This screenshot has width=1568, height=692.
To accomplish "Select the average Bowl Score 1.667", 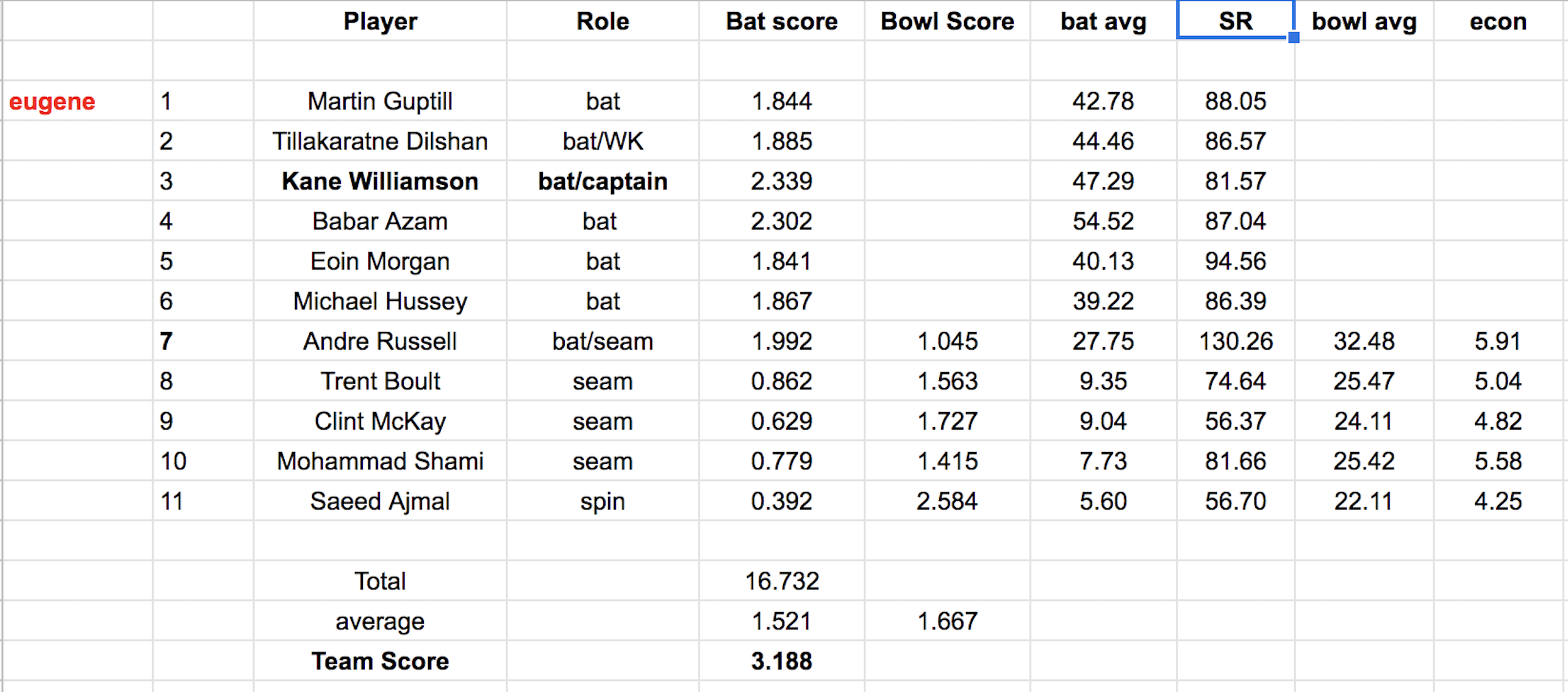I will (x=947, y=621).
